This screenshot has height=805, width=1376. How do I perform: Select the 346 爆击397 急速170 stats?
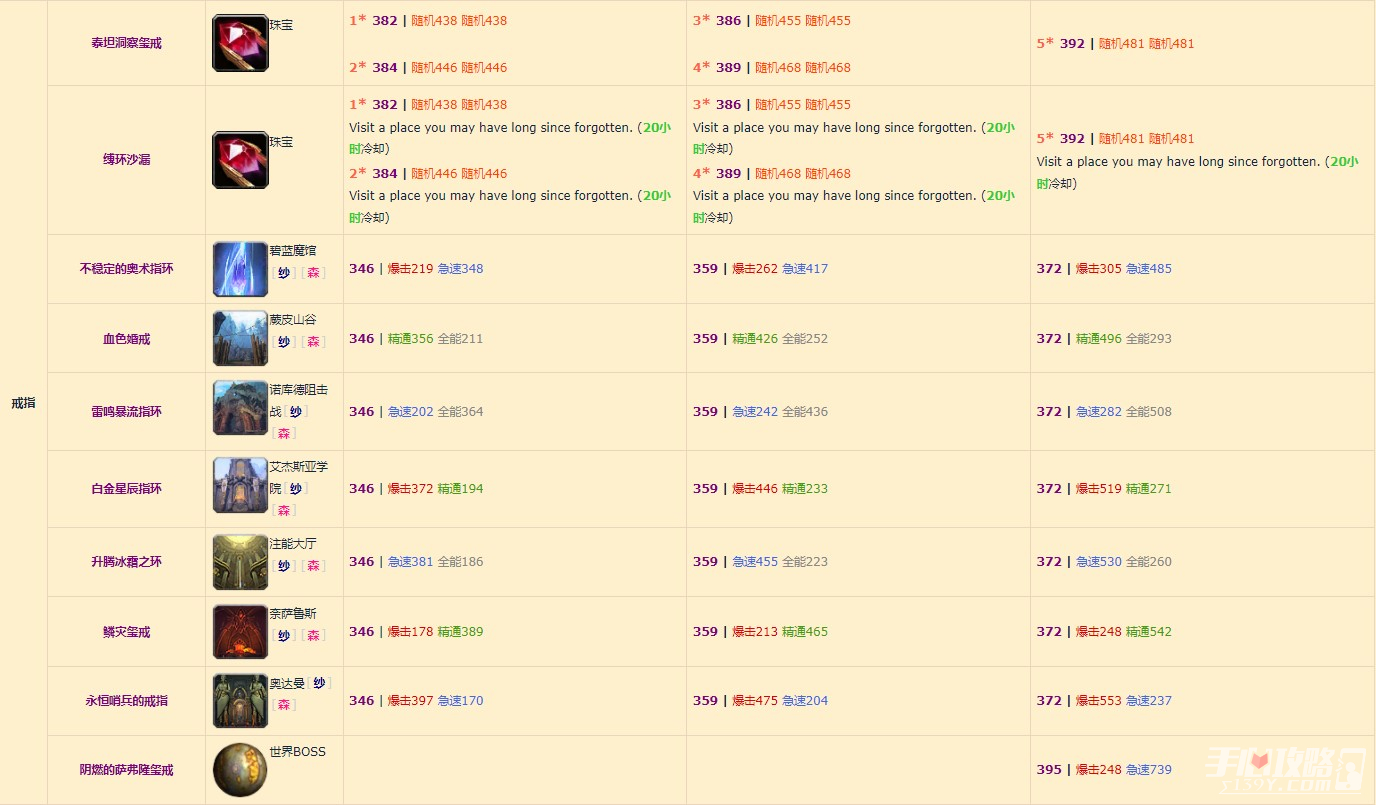pyautogui.click(x=416, y=700)
